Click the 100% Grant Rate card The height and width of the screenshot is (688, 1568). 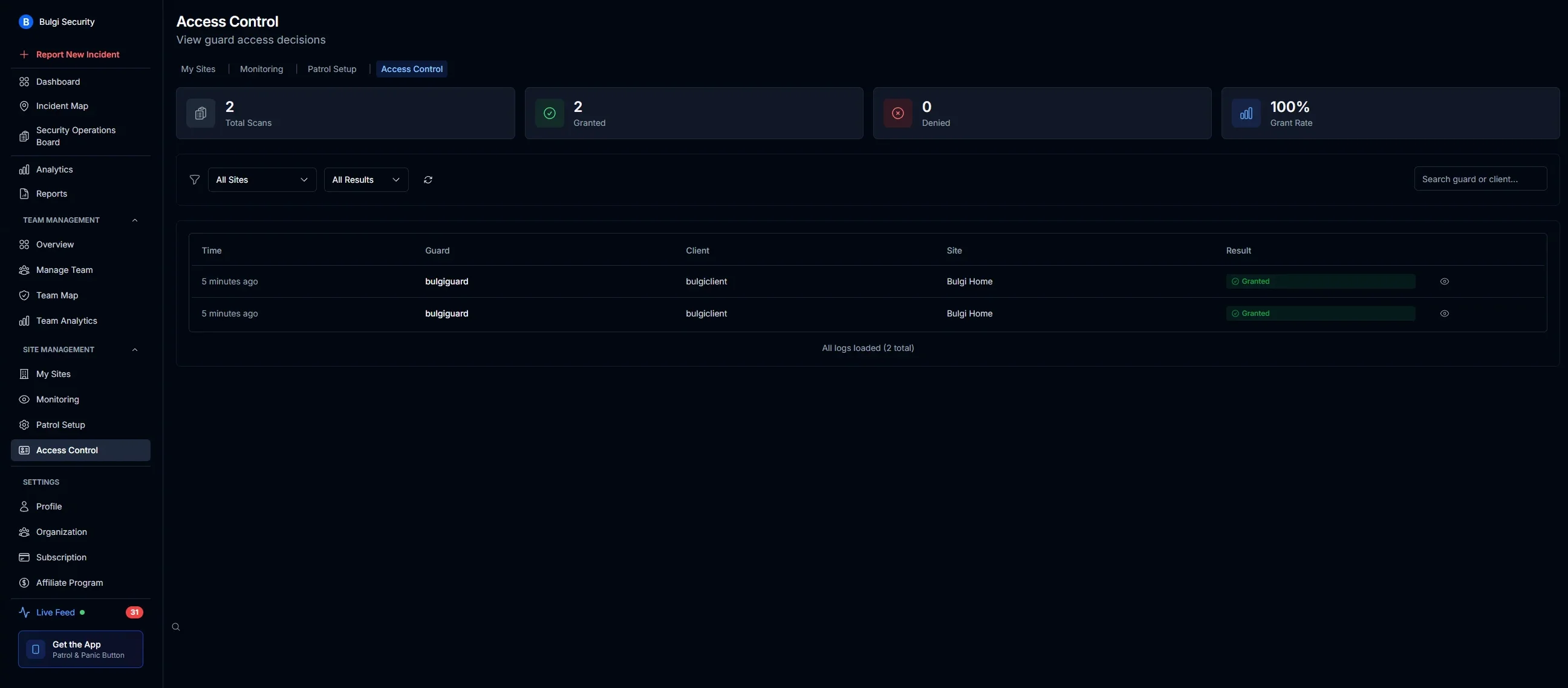click(x=1390, y=113)
